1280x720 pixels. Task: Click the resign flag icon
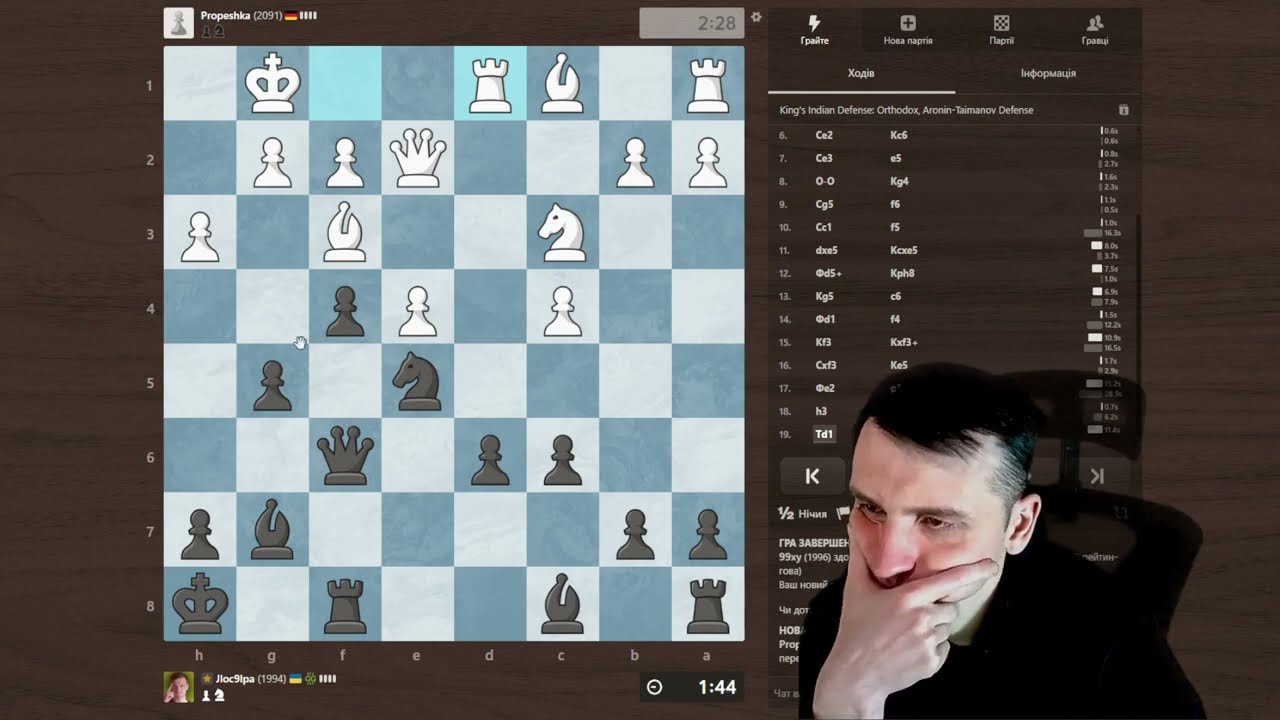click(843, 513)
